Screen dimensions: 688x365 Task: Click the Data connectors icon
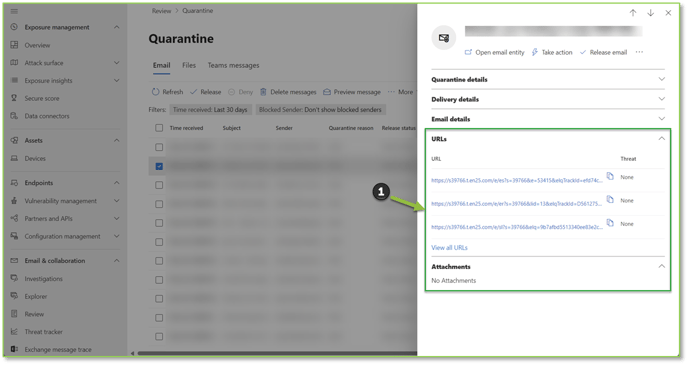point(14,116)
